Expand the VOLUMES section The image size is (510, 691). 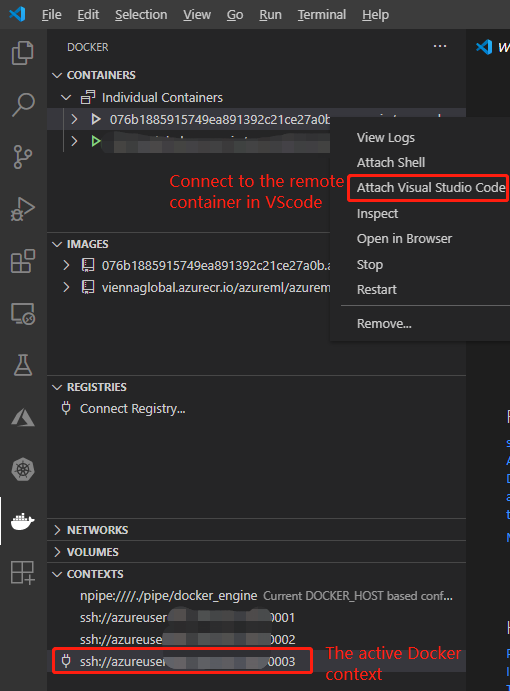coord(57,552)
